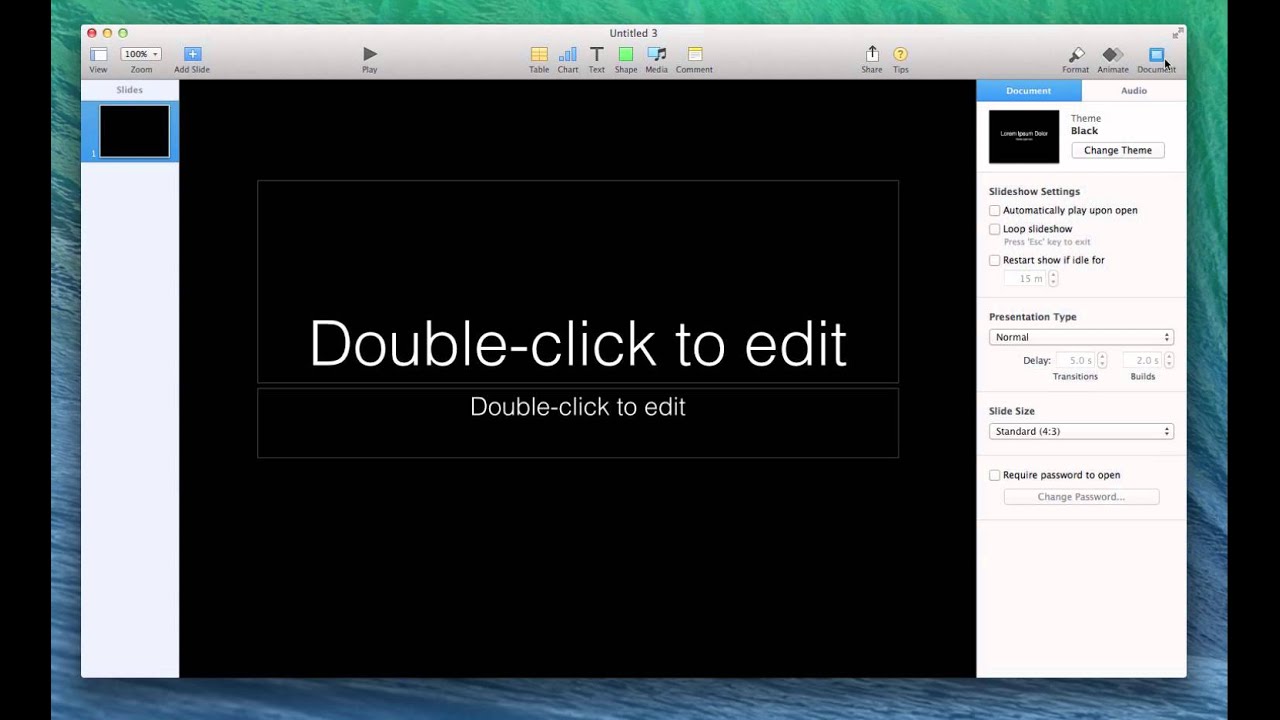
Task: Tick Require password to open
Action: (994, 475)
